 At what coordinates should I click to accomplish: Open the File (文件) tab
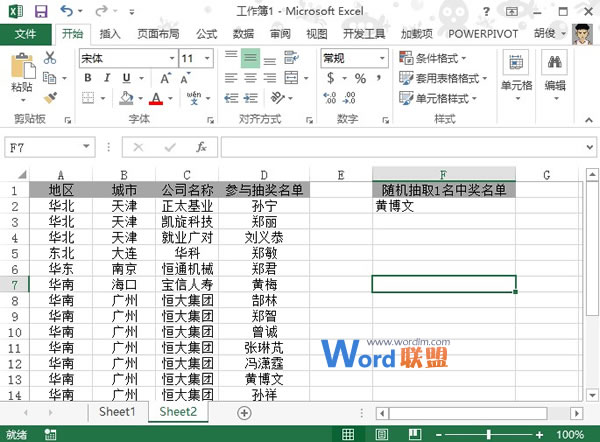click(26, 34)
